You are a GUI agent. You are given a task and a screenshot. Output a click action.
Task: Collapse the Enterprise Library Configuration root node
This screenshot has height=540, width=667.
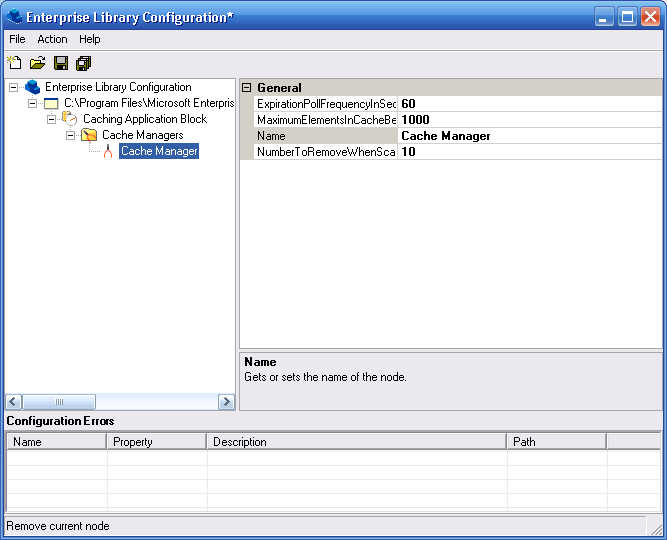(x=13, y=87)
